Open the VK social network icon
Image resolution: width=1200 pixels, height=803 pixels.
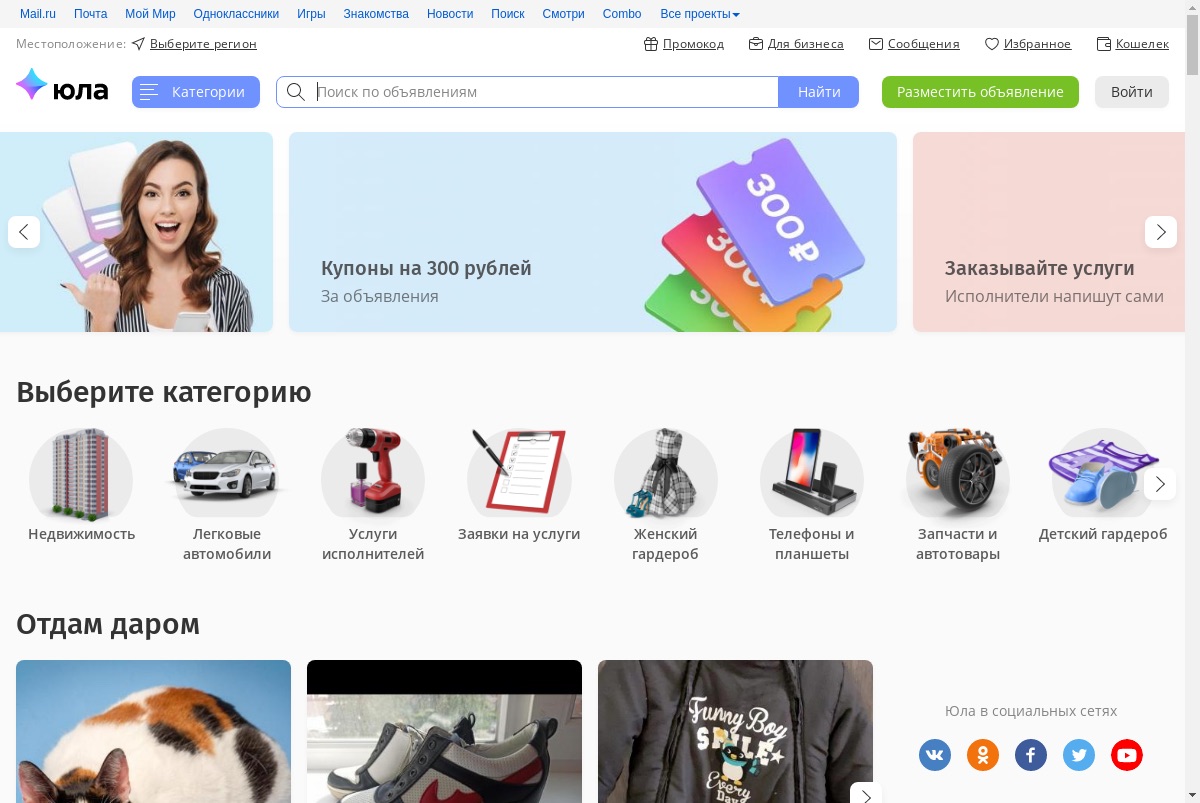(935, 755)
